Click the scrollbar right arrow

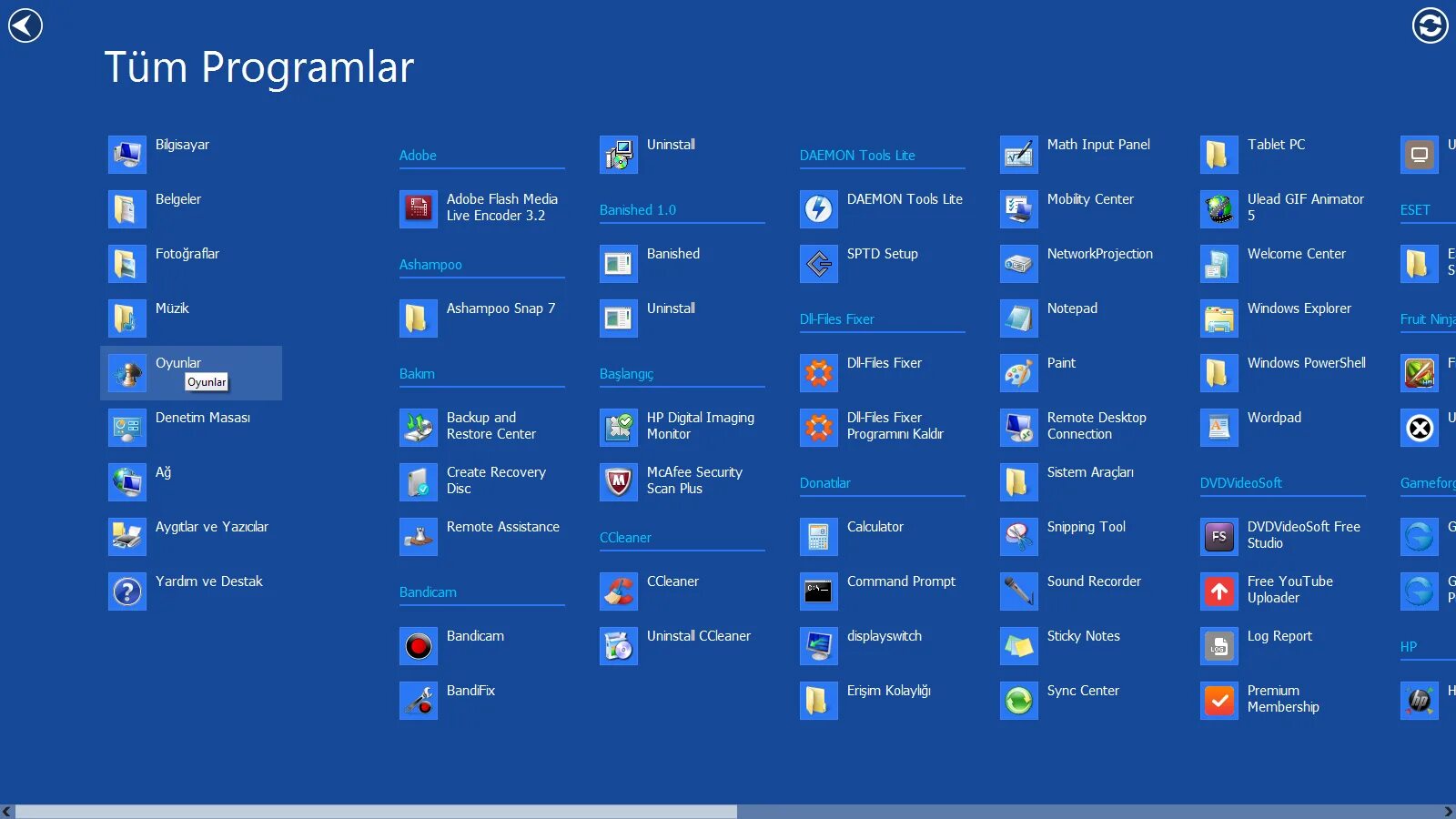click(x=1449, y=812)
